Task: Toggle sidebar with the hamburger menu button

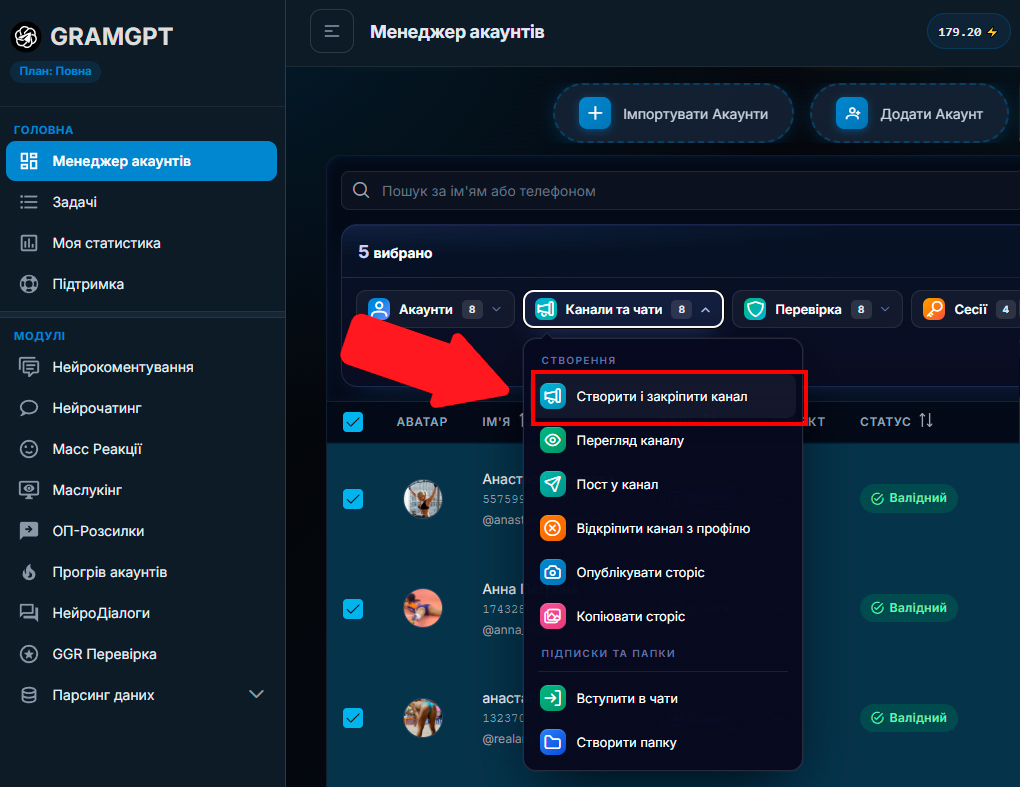Action: 332,31
